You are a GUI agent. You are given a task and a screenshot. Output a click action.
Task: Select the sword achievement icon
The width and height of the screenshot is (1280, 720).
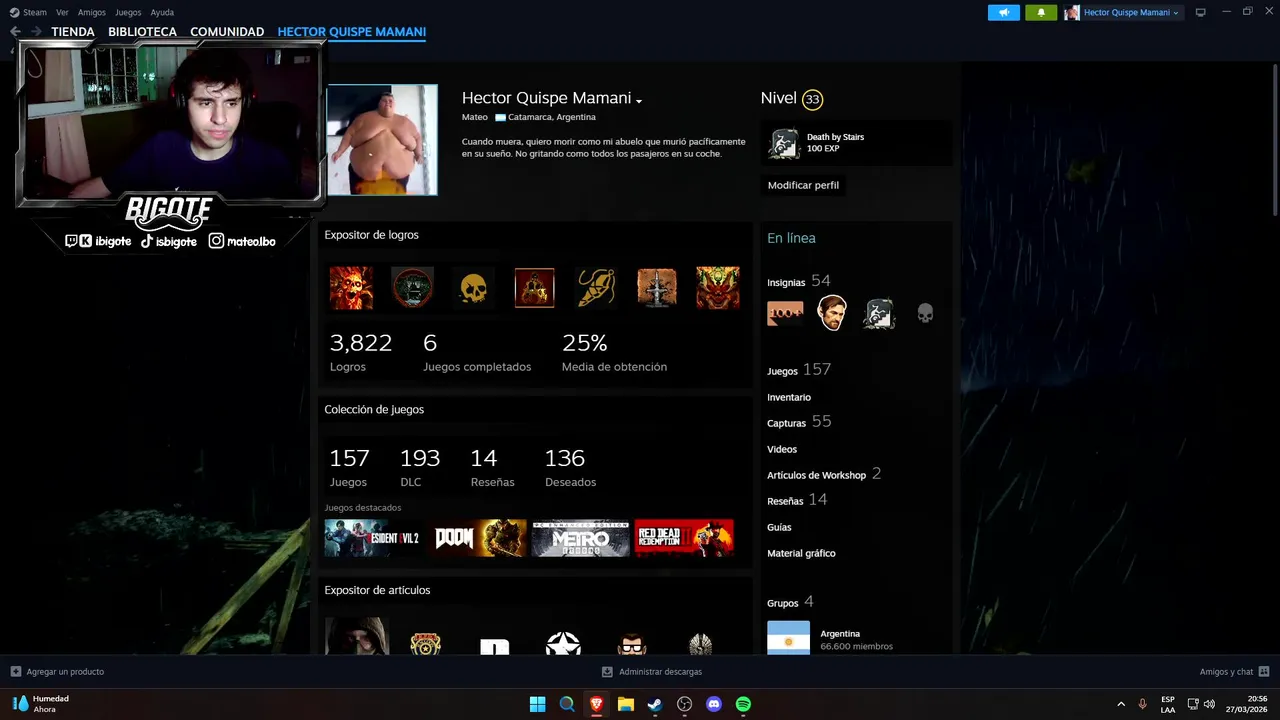coord(657,288)
